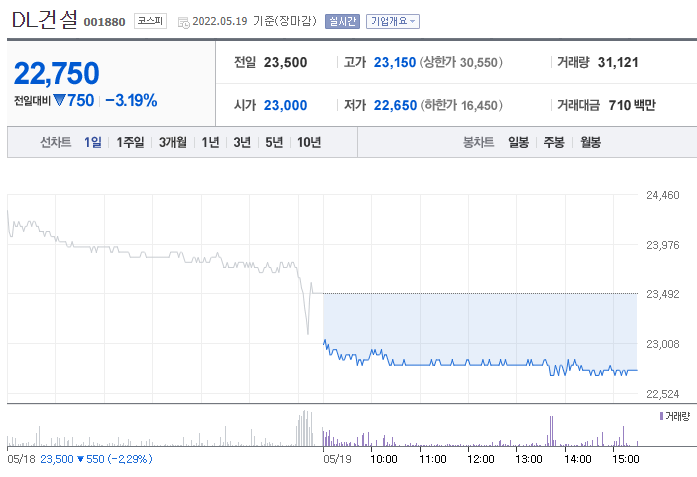Click the 선차트 label
697x477 pixels.
click(x=56, y=142)
